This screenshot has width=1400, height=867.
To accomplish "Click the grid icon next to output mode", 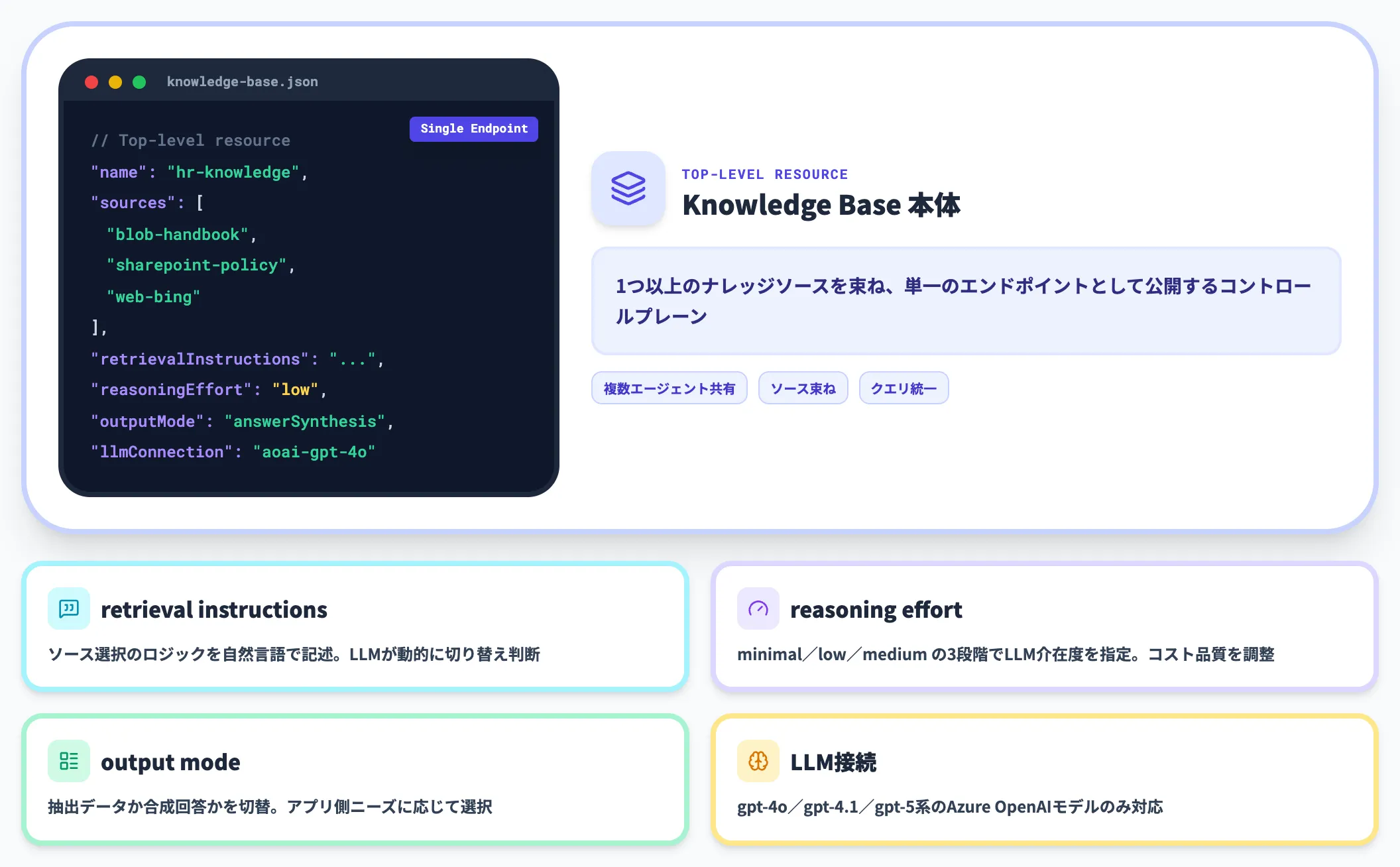I will point(68,760).
